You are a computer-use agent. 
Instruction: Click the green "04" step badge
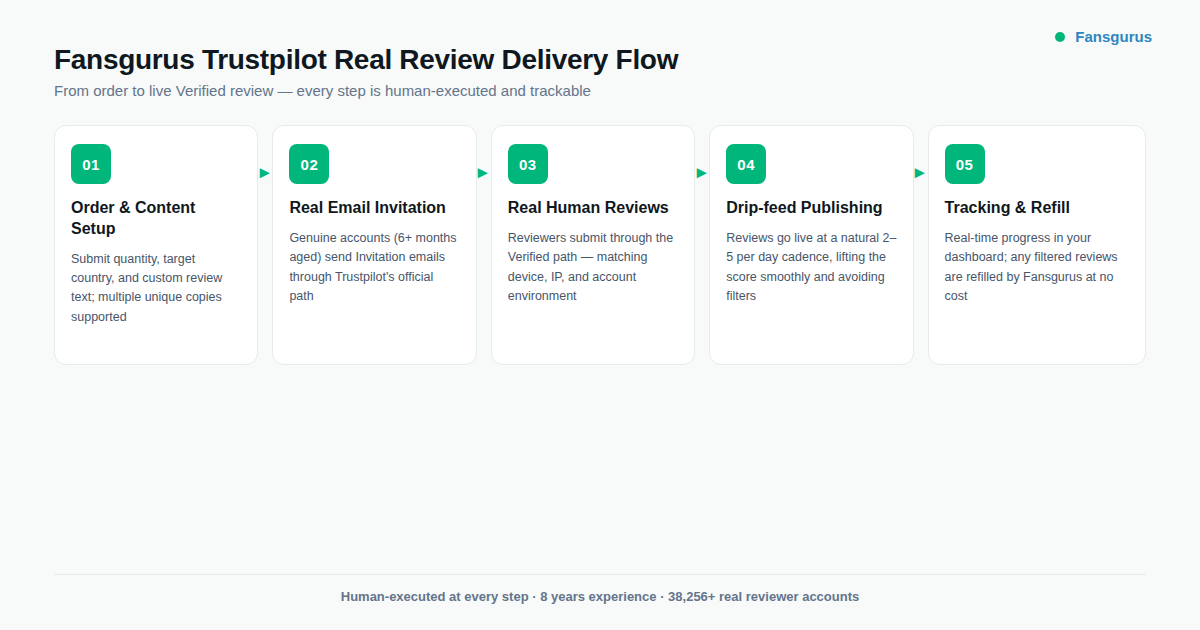coord(746,163)
